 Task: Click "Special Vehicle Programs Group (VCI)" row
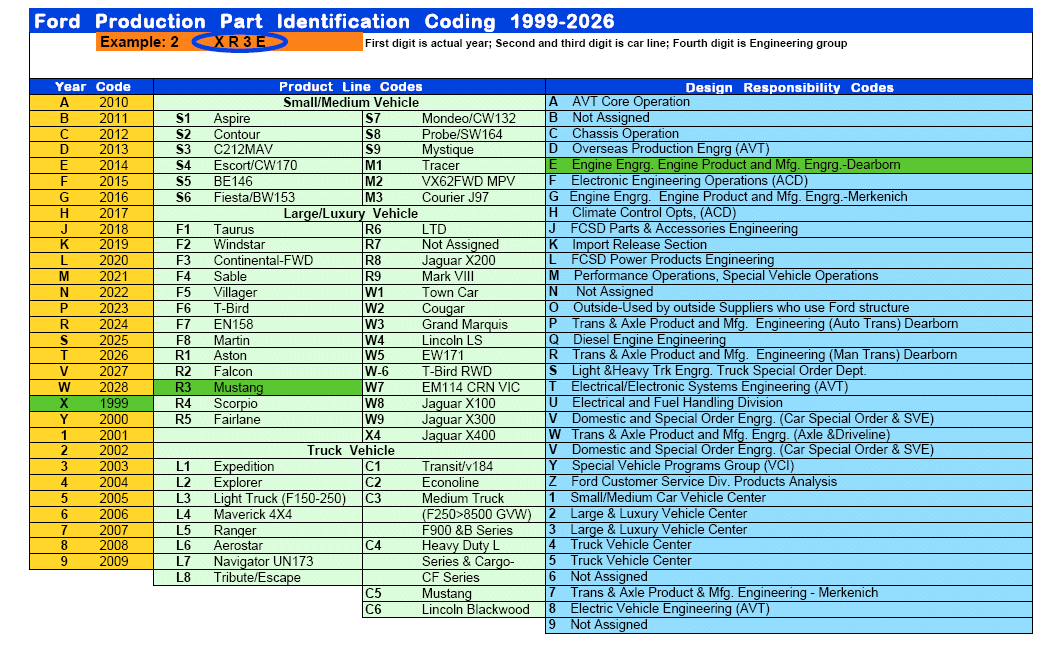click(789, 466)
